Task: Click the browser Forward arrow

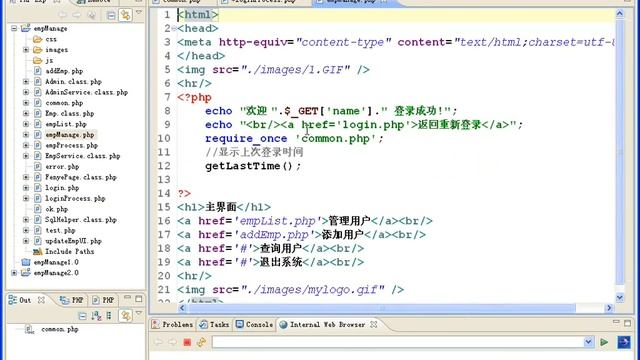Action: 172,342
